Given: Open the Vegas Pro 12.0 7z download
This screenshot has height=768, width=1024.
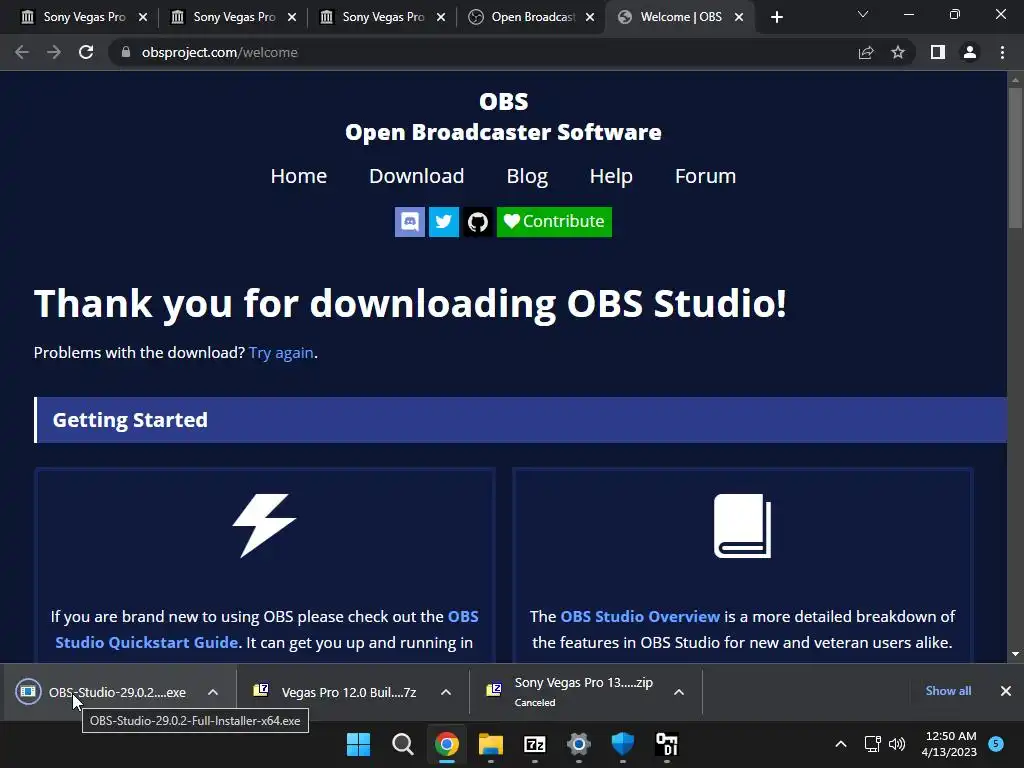Looking at the screenshot, I should click(x=336, y=692).
